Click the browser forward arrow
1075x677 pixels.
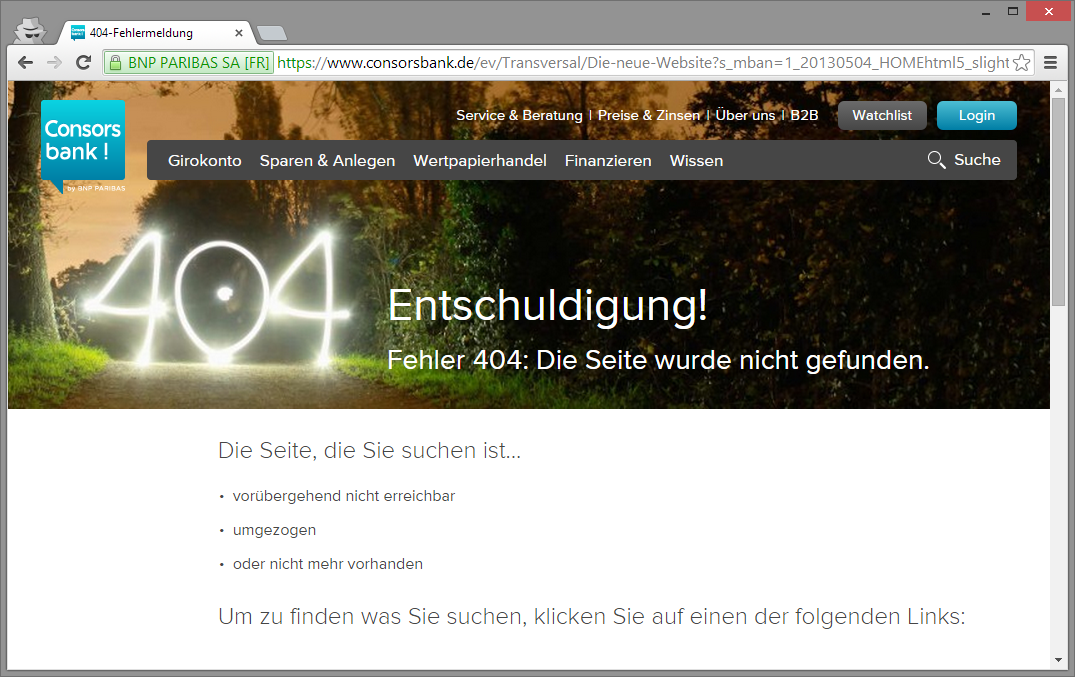click(x=54, y=62)
